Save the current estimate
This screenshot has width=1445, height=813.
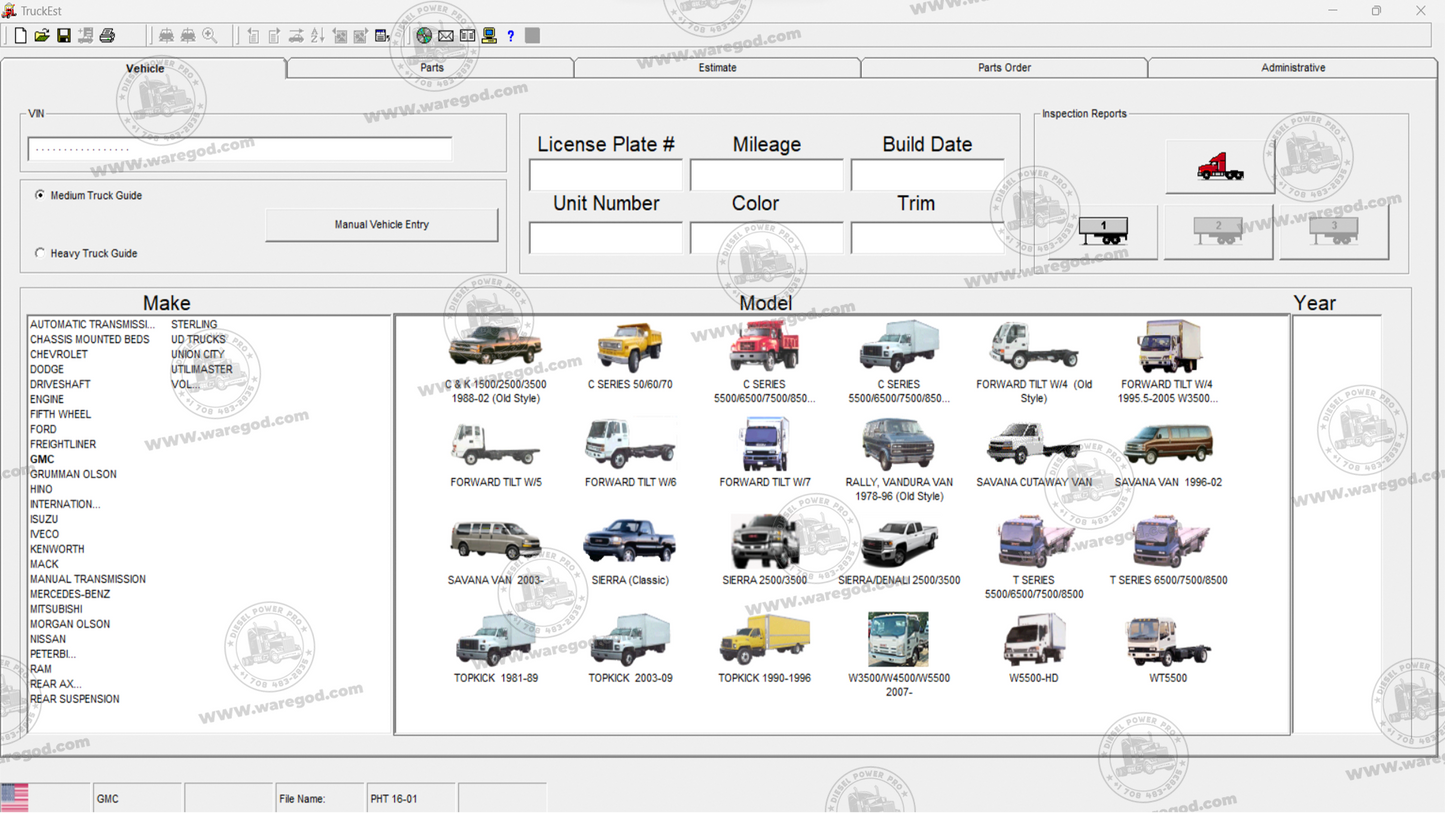(x=64, y=35)
